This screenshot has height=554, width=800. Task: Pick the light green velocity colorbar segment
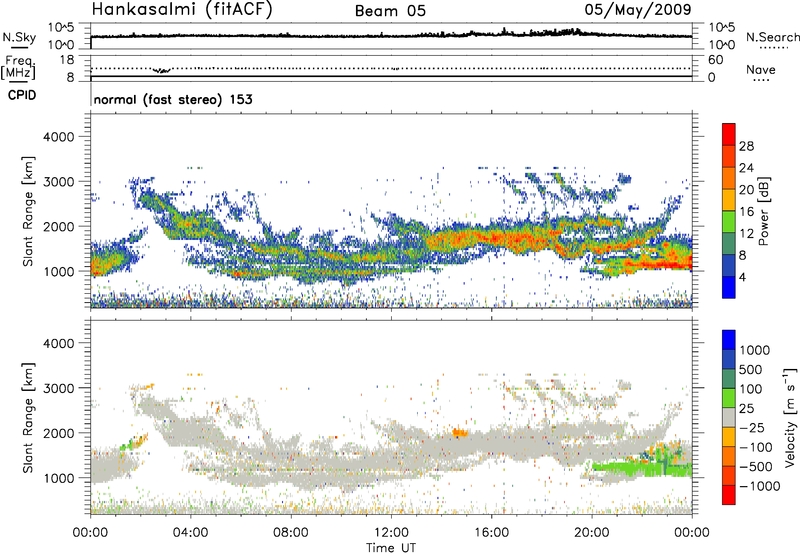click(x=729, y=398)
